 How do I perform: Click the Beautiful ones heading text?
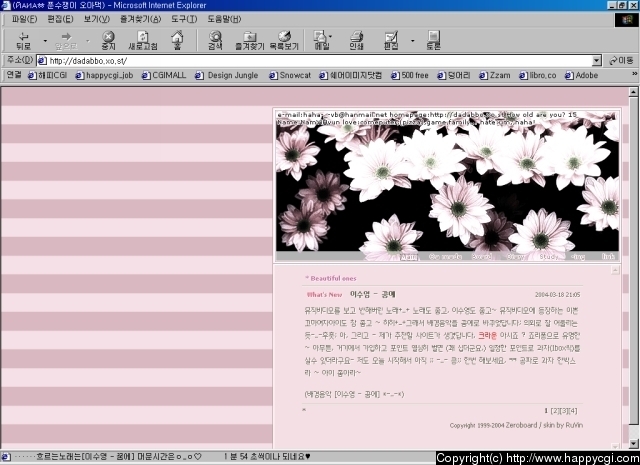click(x=333, y=278)
